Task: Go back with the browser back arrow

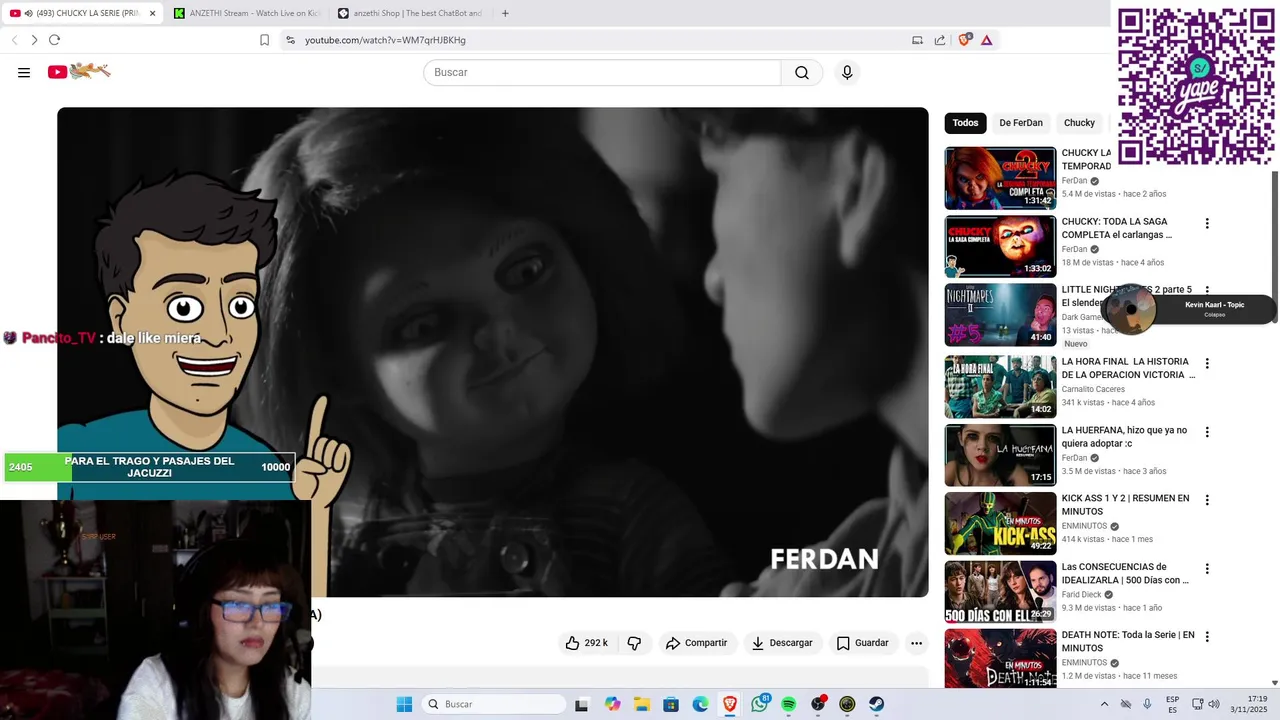Action: tap(14, 40)
